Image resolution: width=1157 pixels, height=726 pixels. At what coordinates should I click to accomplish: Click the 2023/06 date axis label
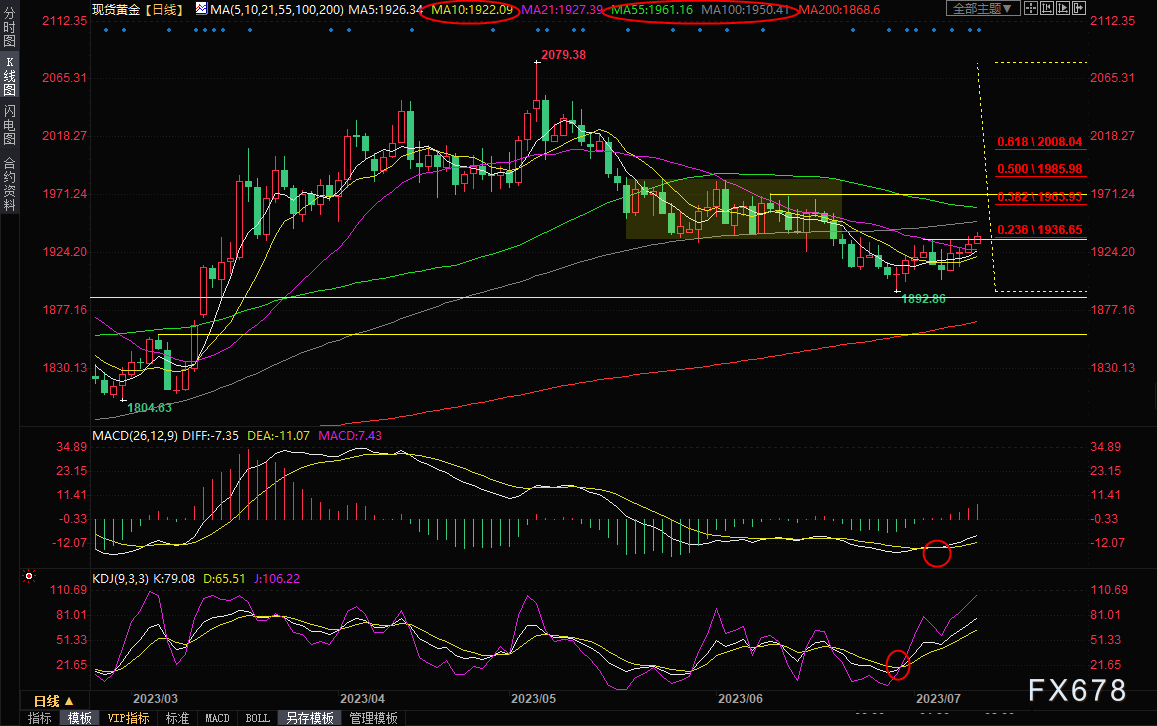[740, 698]
